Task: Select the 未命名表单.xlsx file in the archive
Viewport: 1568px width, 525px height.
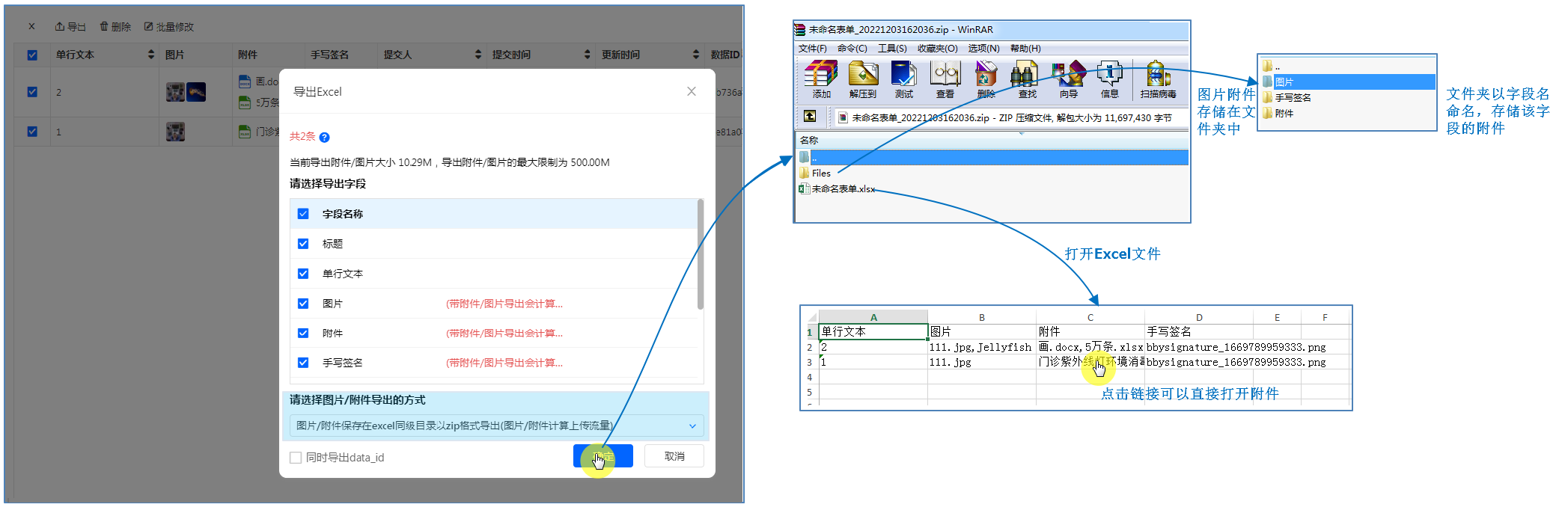Action: [x=843, y=189]
